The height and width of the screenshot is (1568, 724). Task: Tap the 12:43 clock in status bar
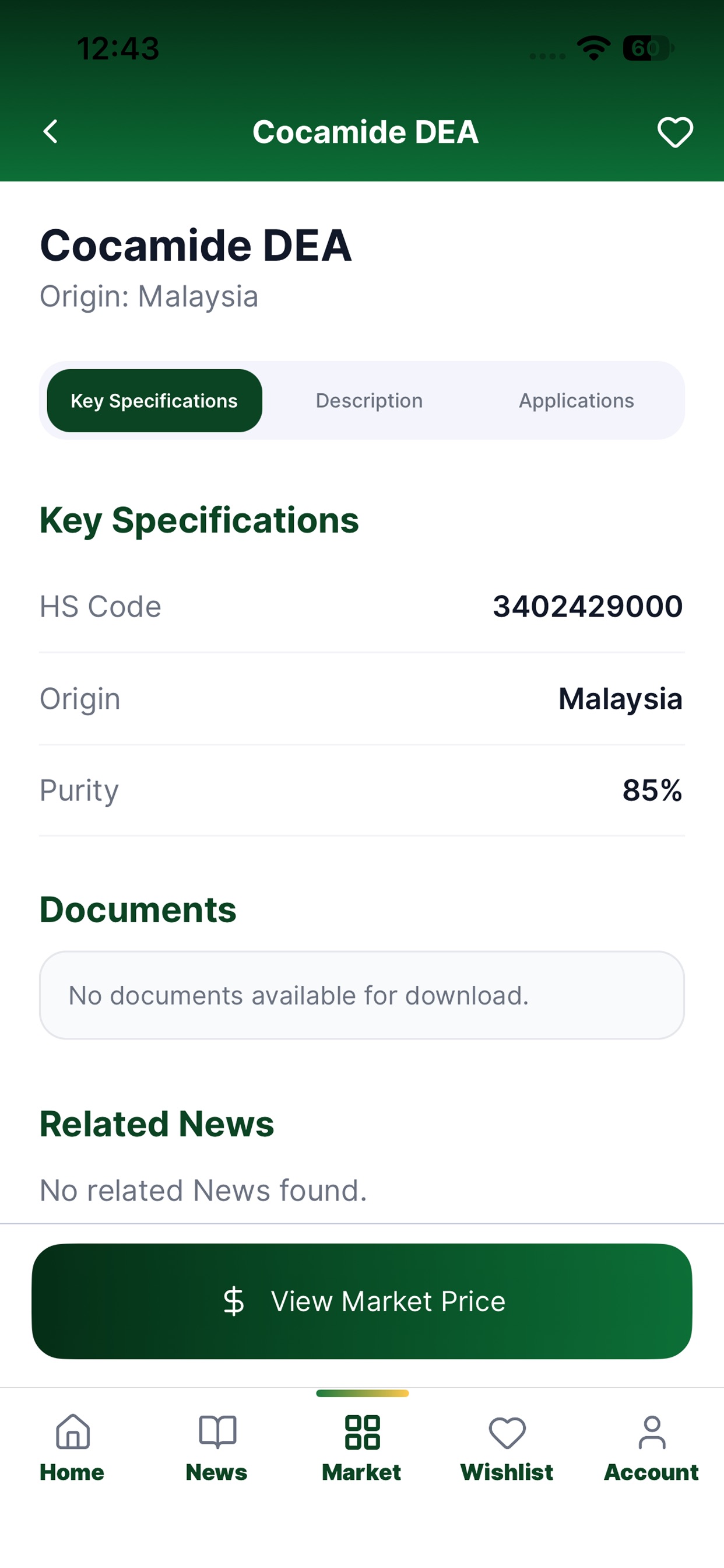point(118,48)
